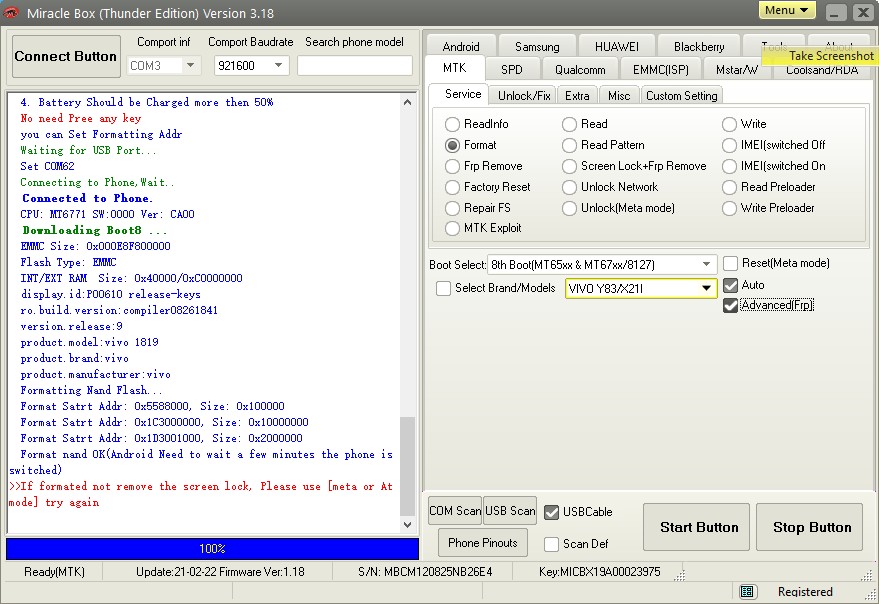This screenshot has width=879, height=604.
Task: Switch to the Custom Setting sub-tab
Action: tap(682, 95)
